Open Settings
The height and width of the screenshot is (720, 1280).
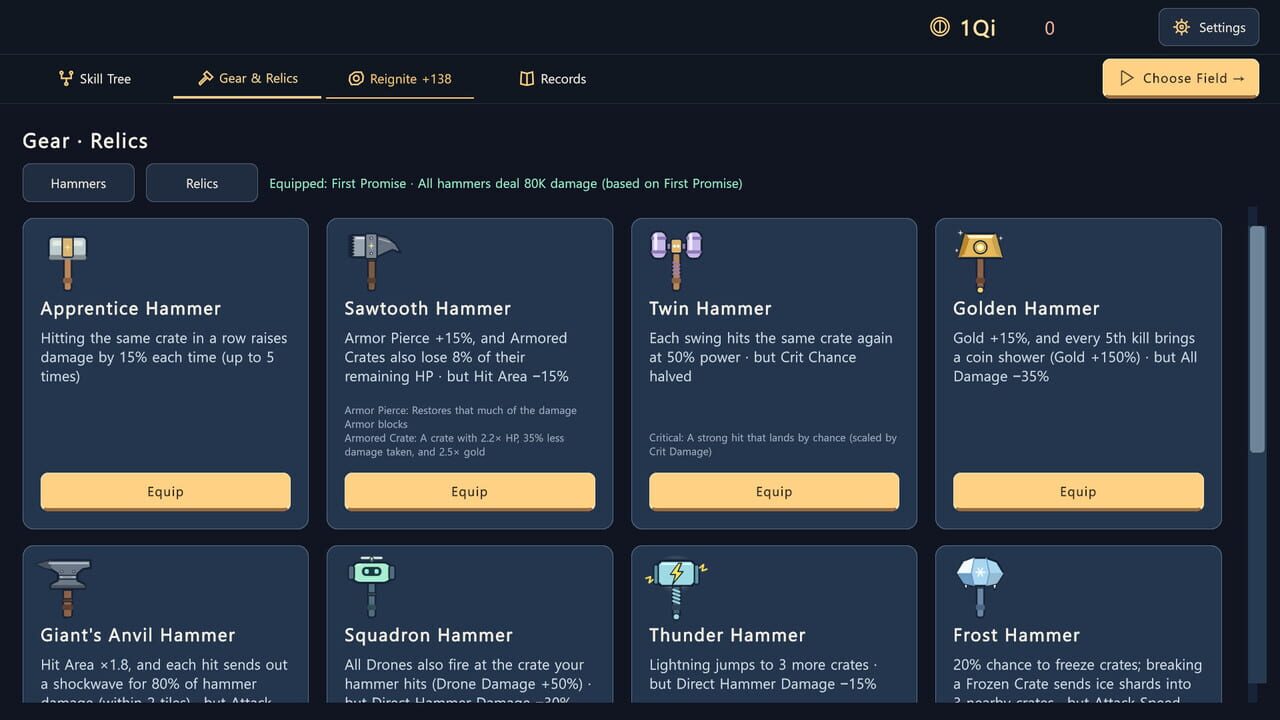click(1208, 27)
